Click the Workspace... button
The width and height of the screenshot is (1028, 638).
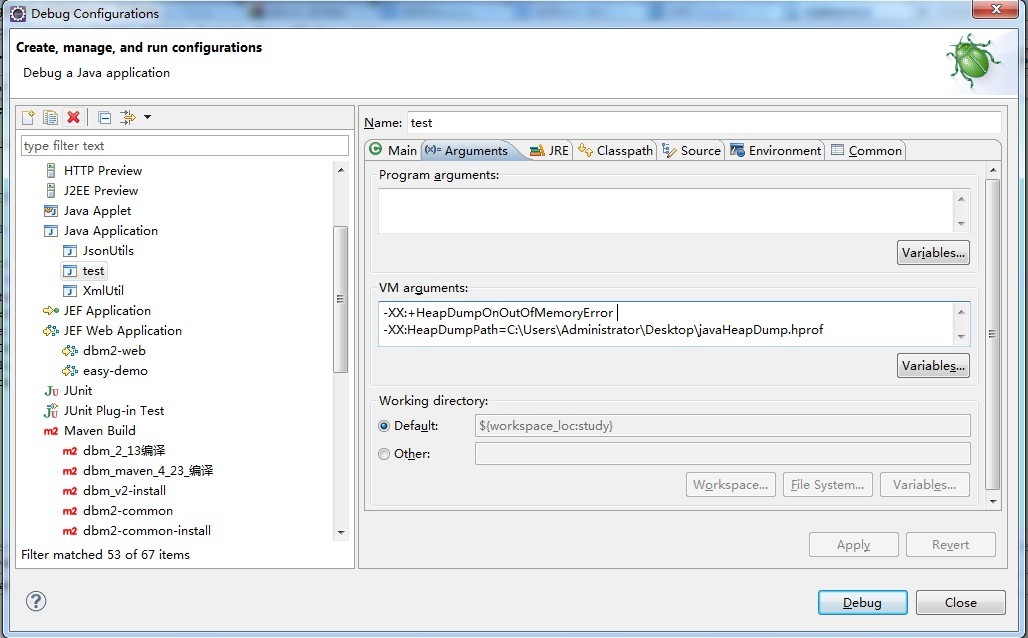pyautogui.click(x=730, y=485)
